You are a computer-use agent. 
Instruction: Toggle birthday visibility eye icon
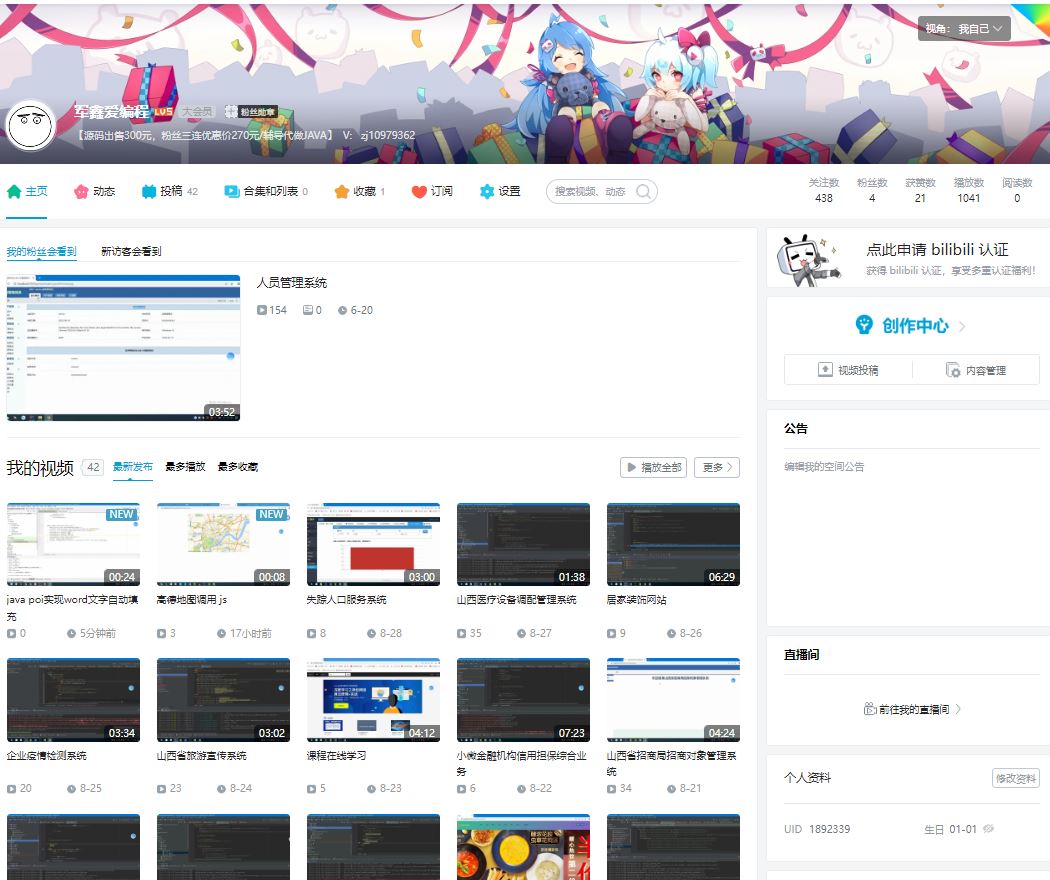pyautogui.click(x=988, y=829)
